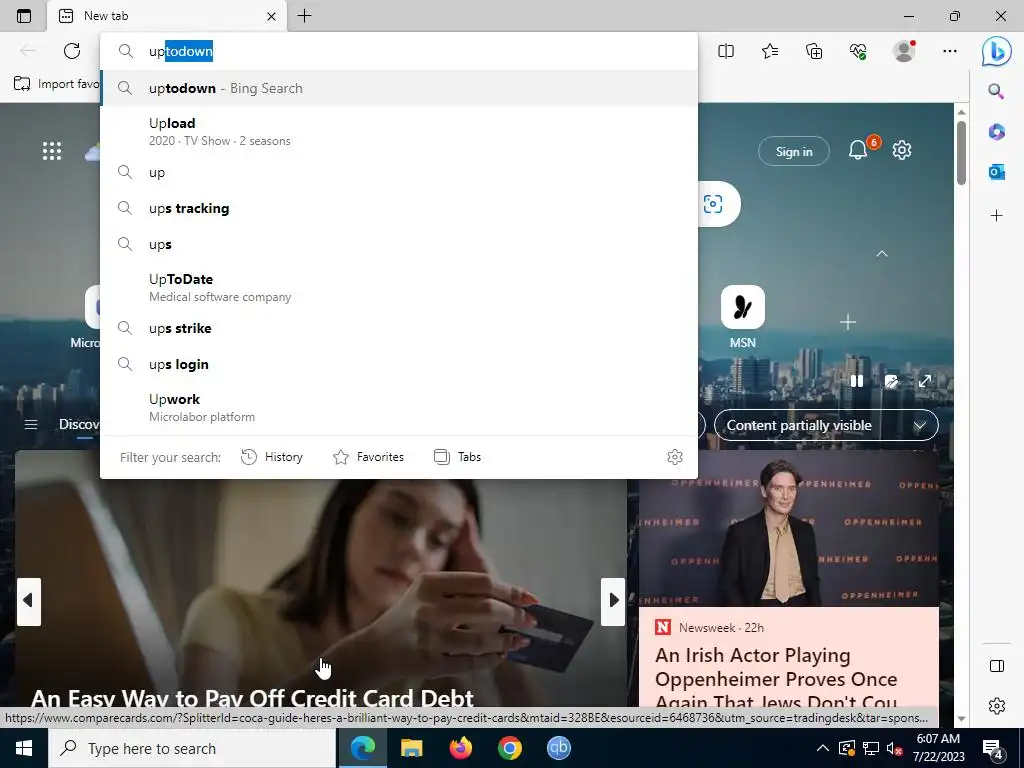Viewport: 1024px width, 768px height.
Task: Open notifications bell icon
Action: click(x=858, y=150)
